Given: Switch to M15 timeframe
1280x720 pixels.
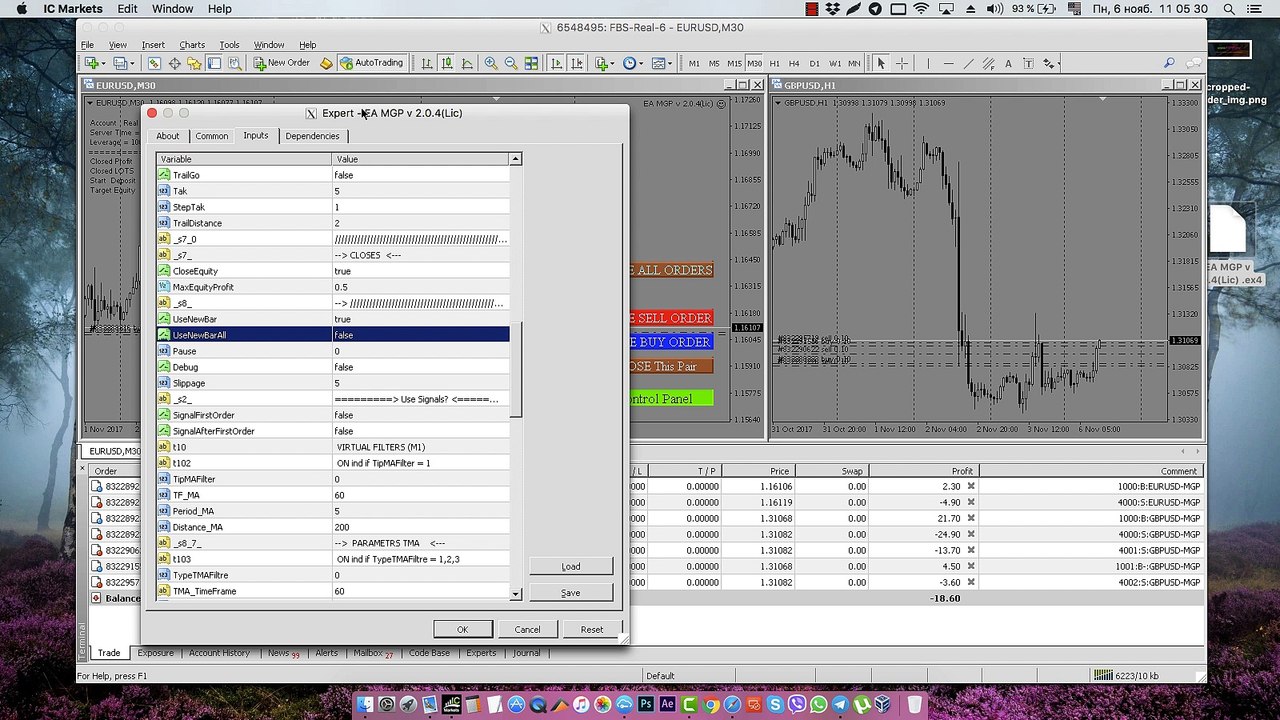Looking at the screenshot, I should tap(734, 63).
